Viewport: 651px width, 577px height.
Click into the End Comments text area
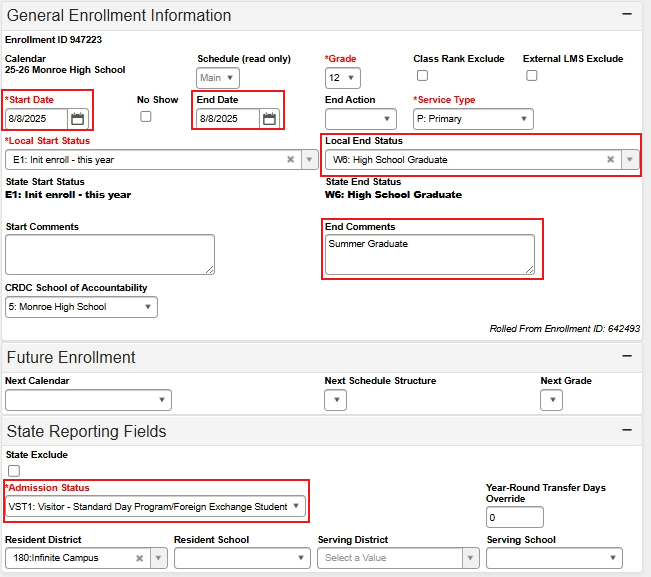pos(429,254)
